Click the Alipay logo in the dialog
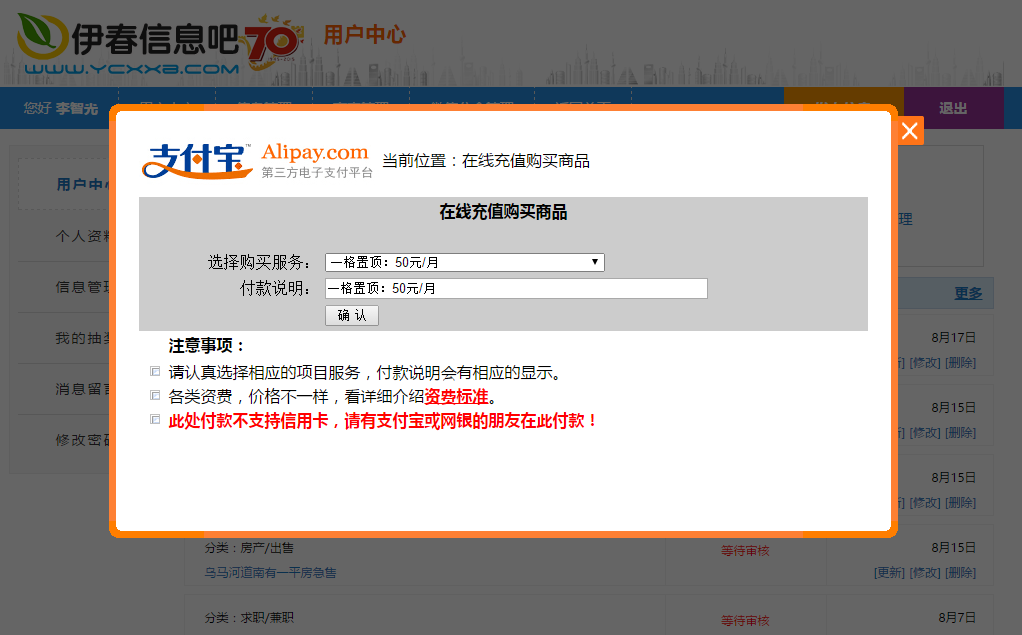The image size is (1022, 635). [x=256, y=161]
